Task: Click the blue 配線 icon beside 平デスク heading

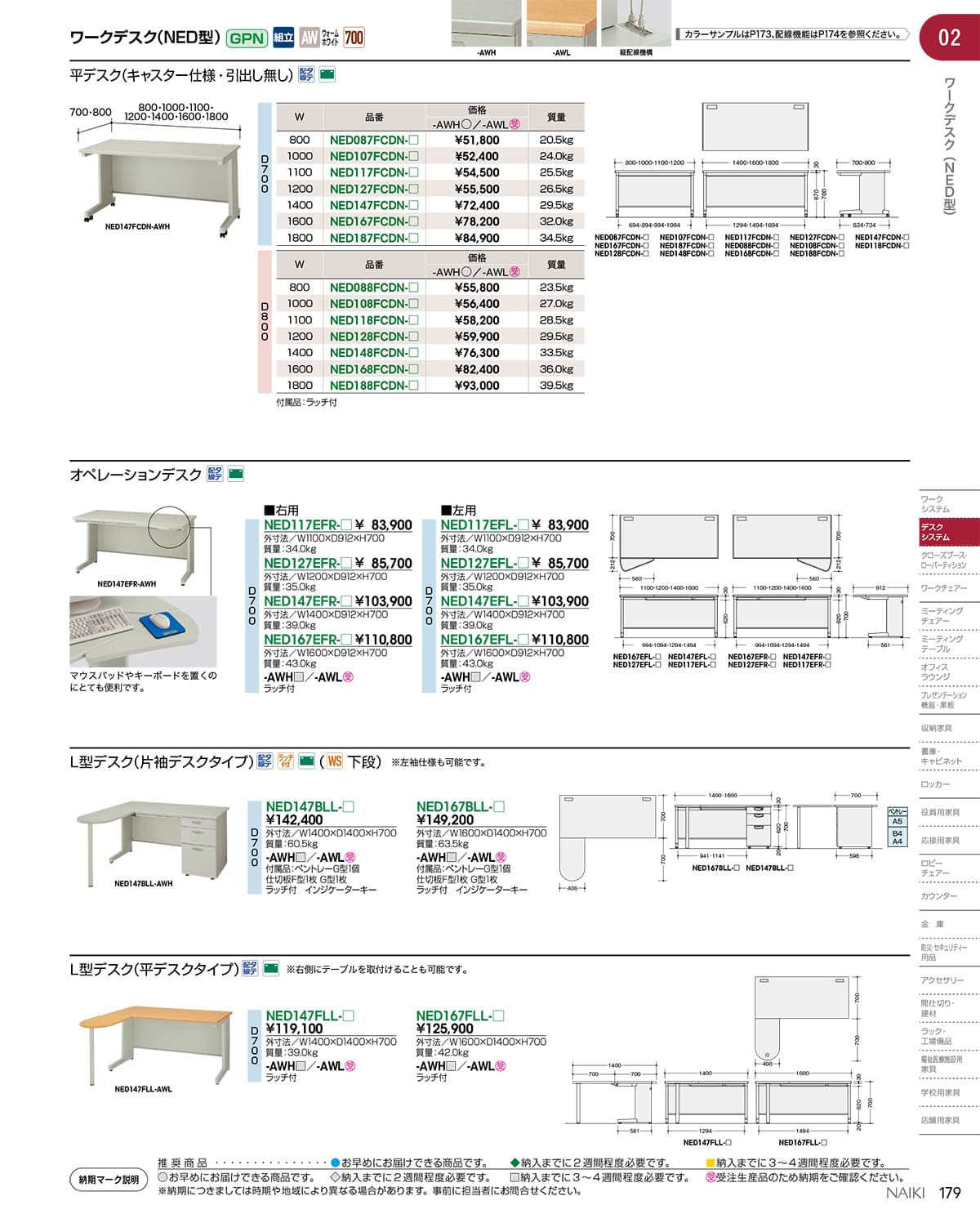Action: [x=306, y=75]
